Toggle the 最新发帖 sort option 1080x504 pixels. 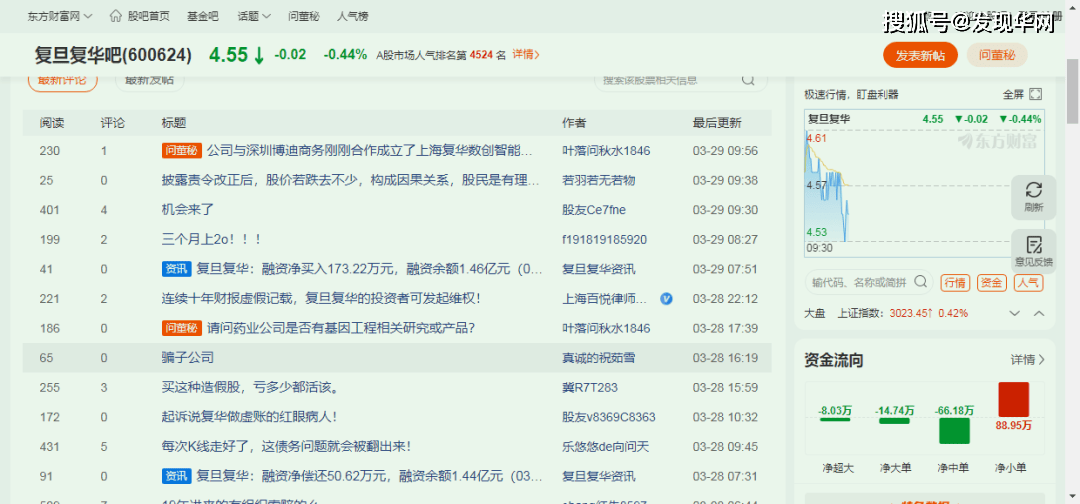click(149, 80)
